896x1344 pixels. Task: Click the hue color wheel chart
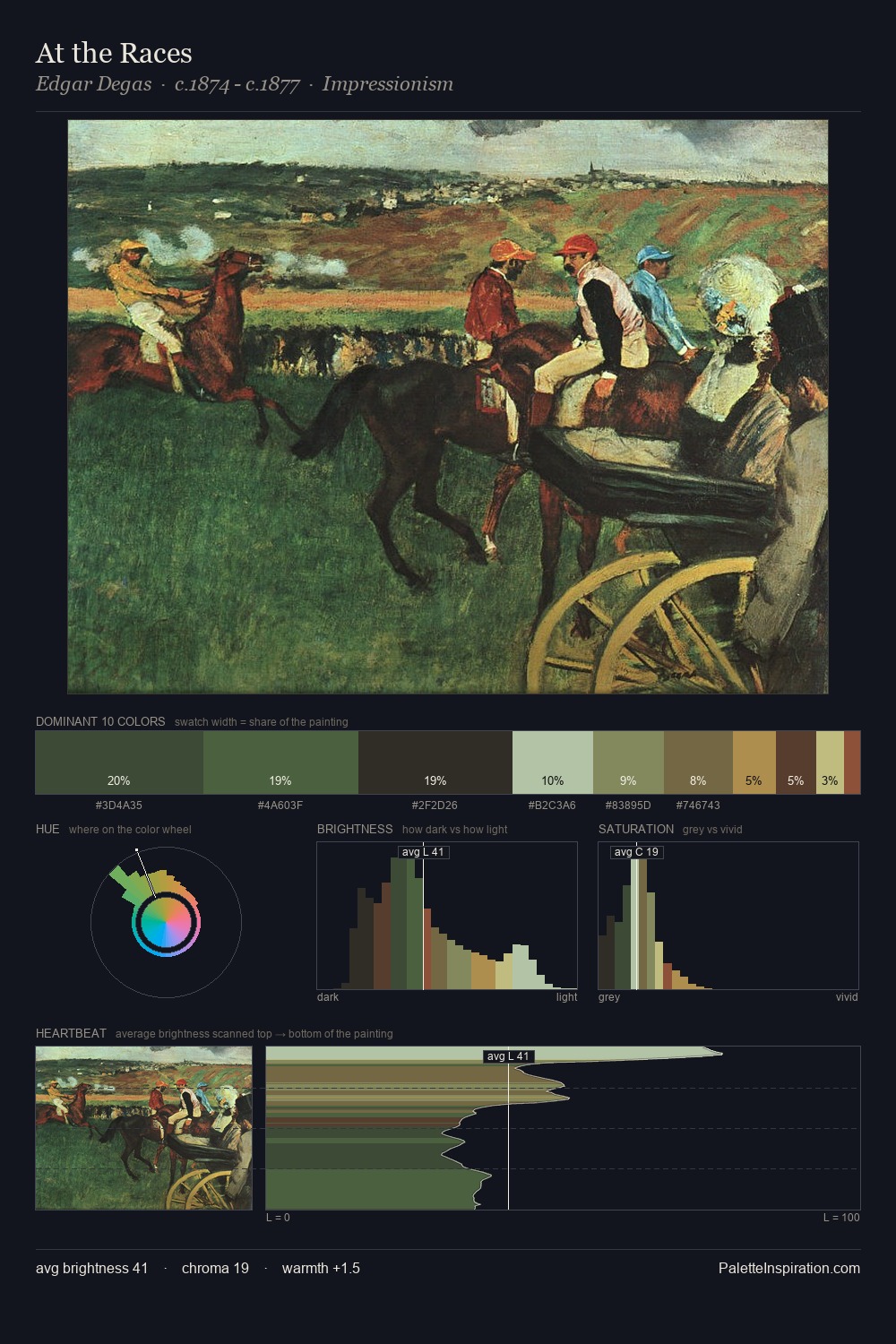166,922
